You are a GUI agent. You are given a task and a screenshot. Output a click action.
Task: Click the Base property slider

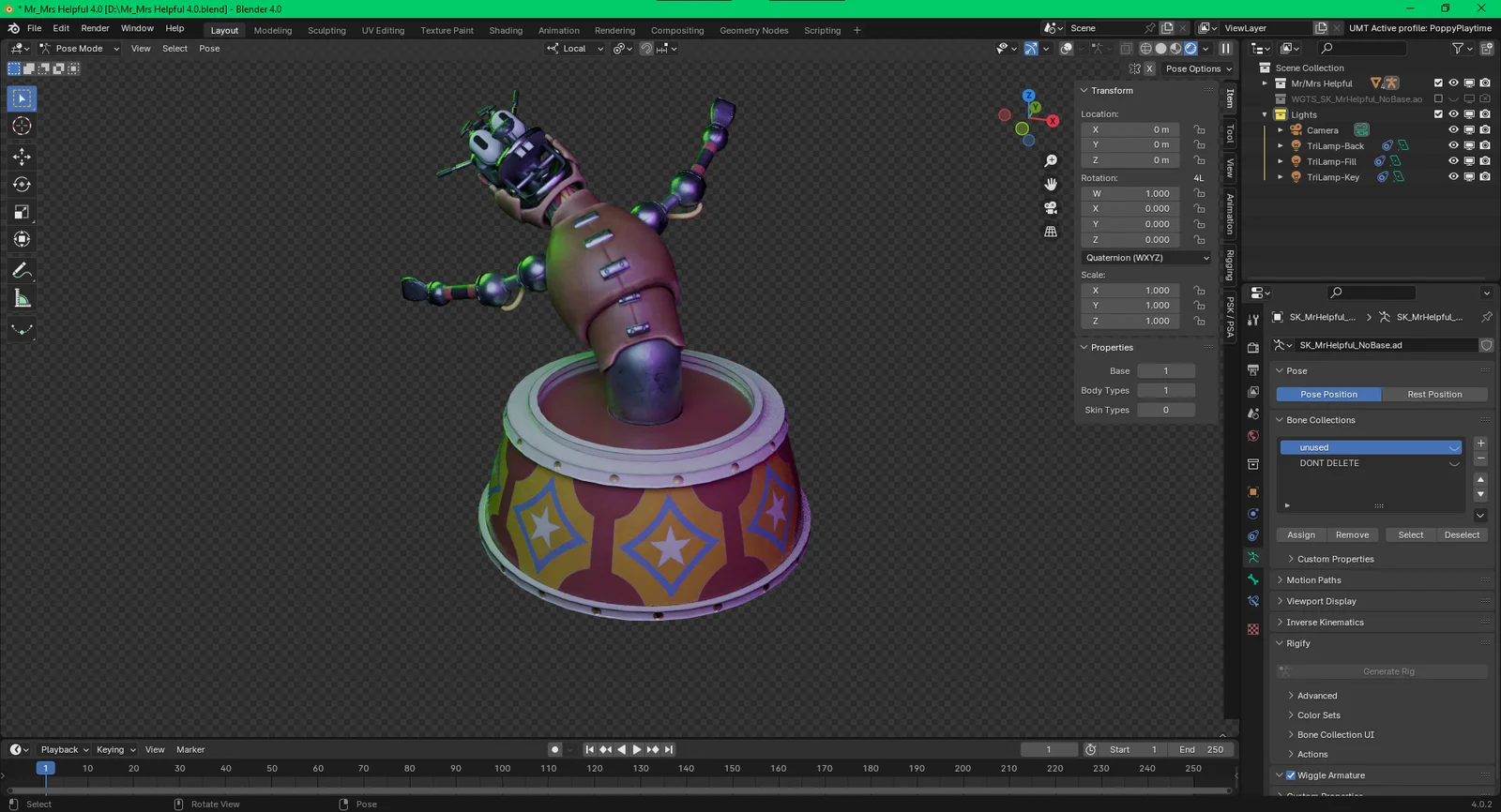1166,371
